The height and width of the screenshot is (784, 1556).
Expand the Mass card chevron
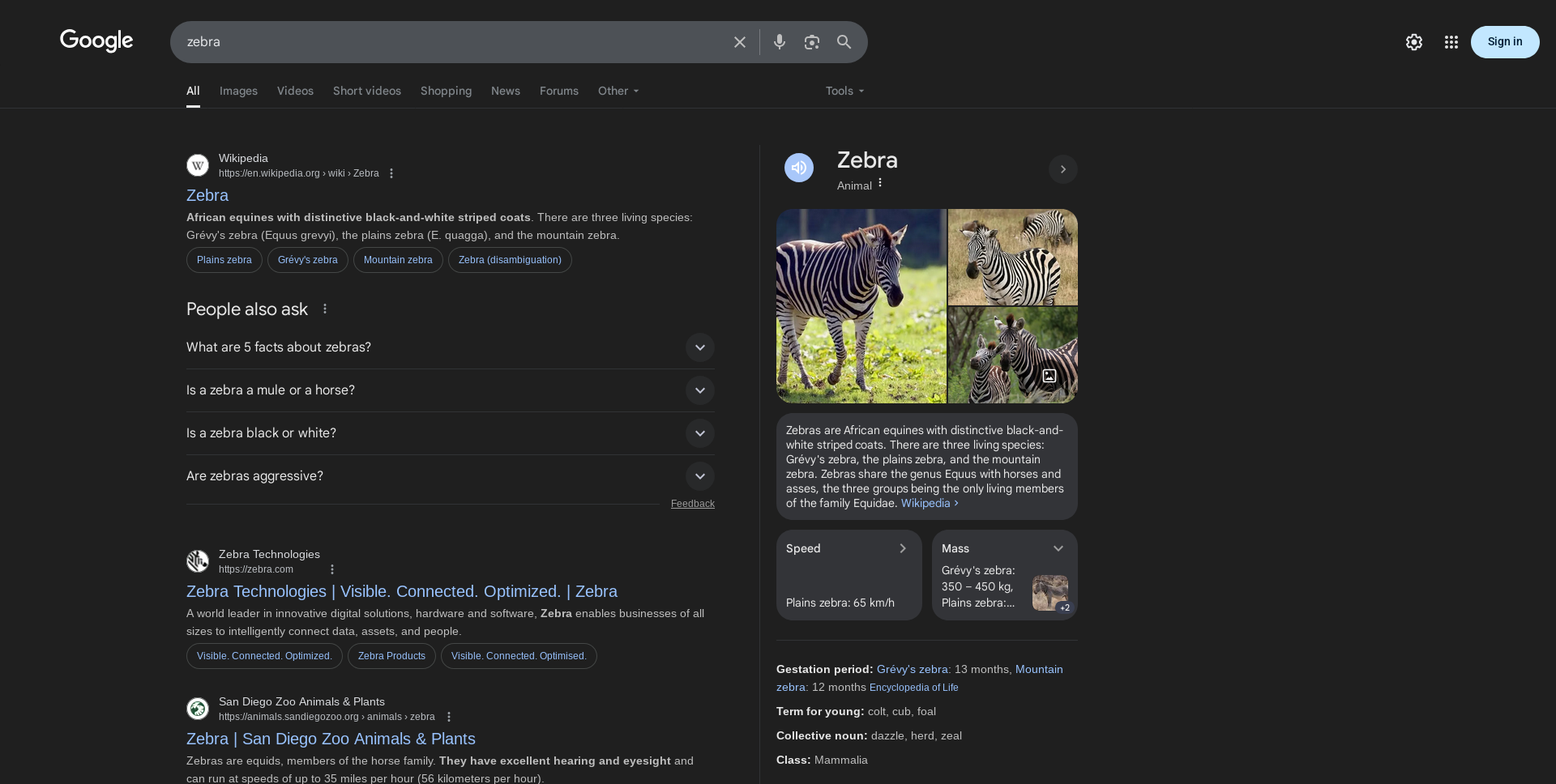tap(1058, 548)
